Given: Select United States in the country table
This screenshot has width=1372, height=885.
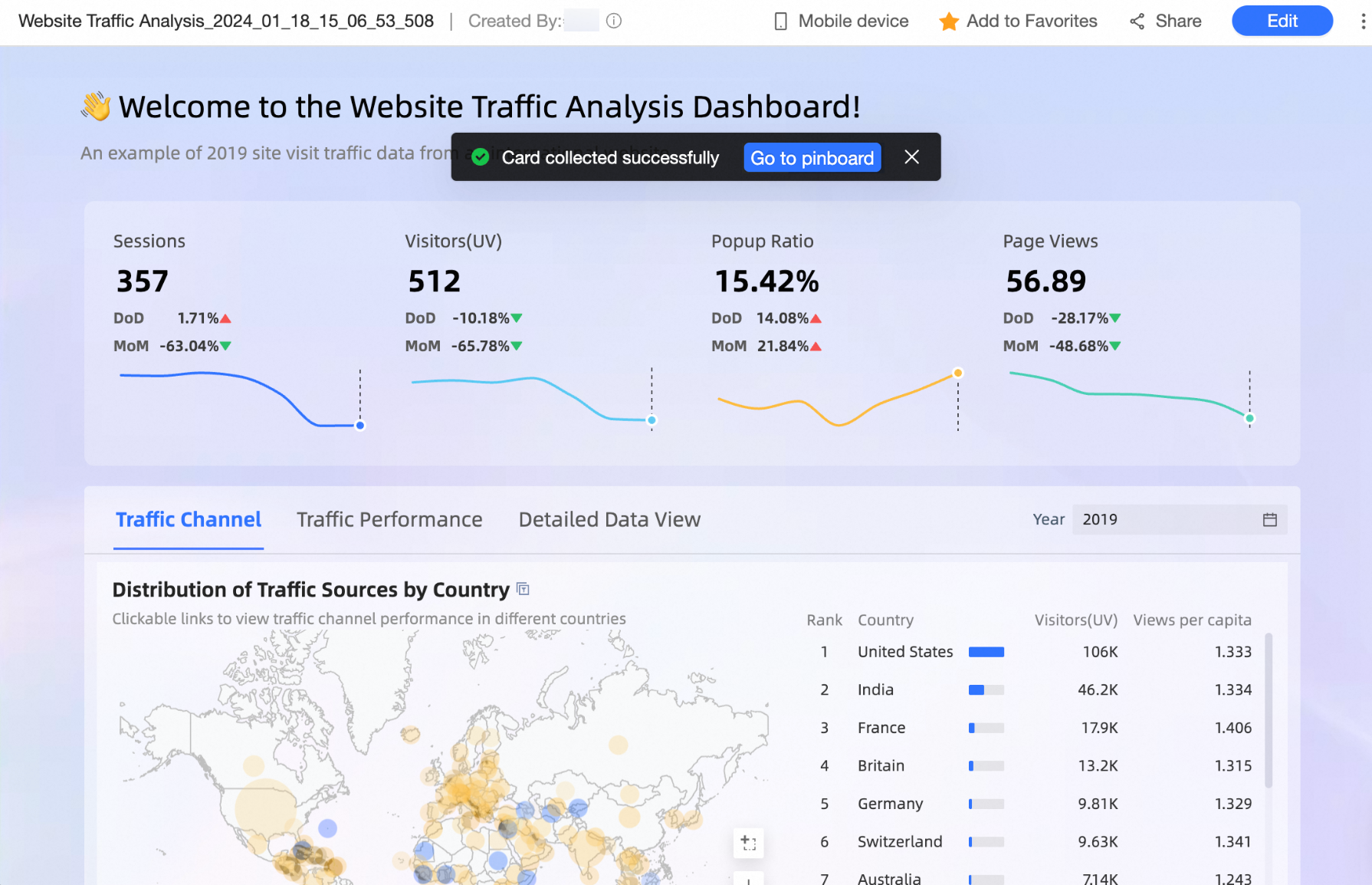Looking at the screenshot, I should (x=905, y=652).
